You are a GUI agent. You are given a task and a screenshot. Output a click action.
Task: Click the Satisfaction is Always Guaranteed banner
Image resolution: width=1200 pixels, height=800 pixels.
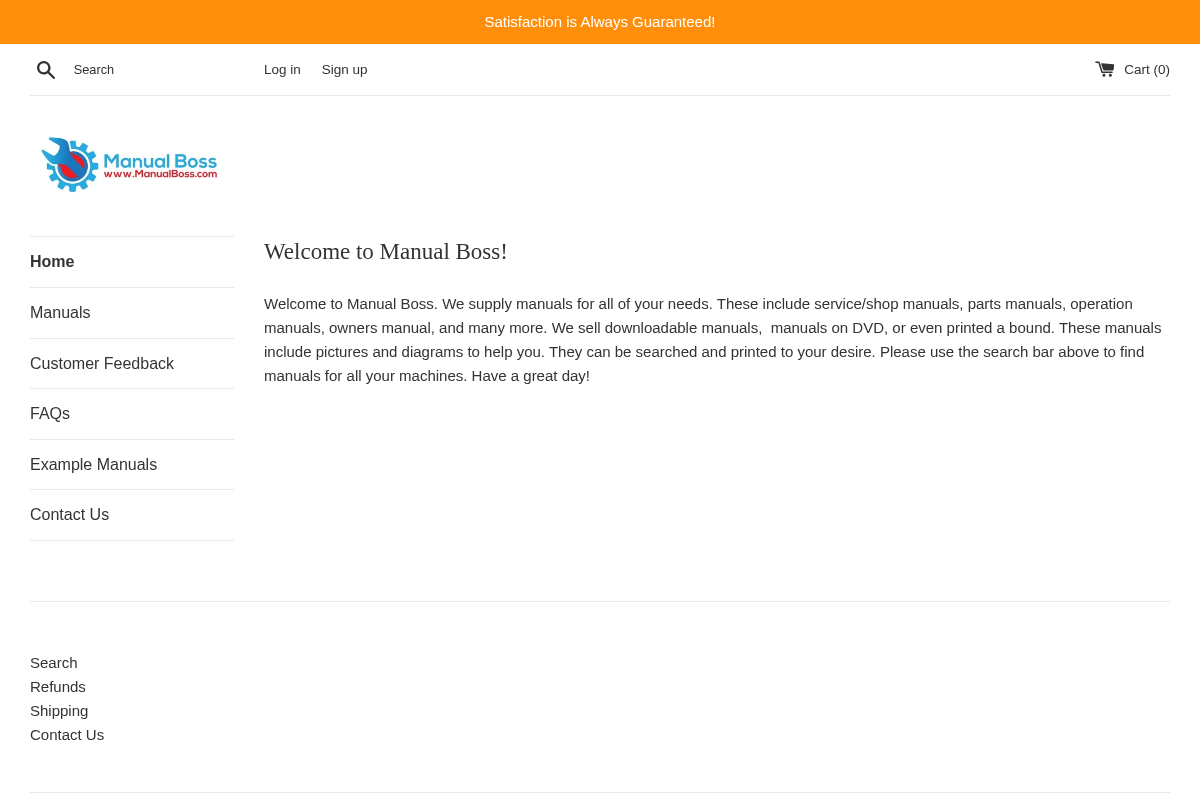[x=600, y=21]
